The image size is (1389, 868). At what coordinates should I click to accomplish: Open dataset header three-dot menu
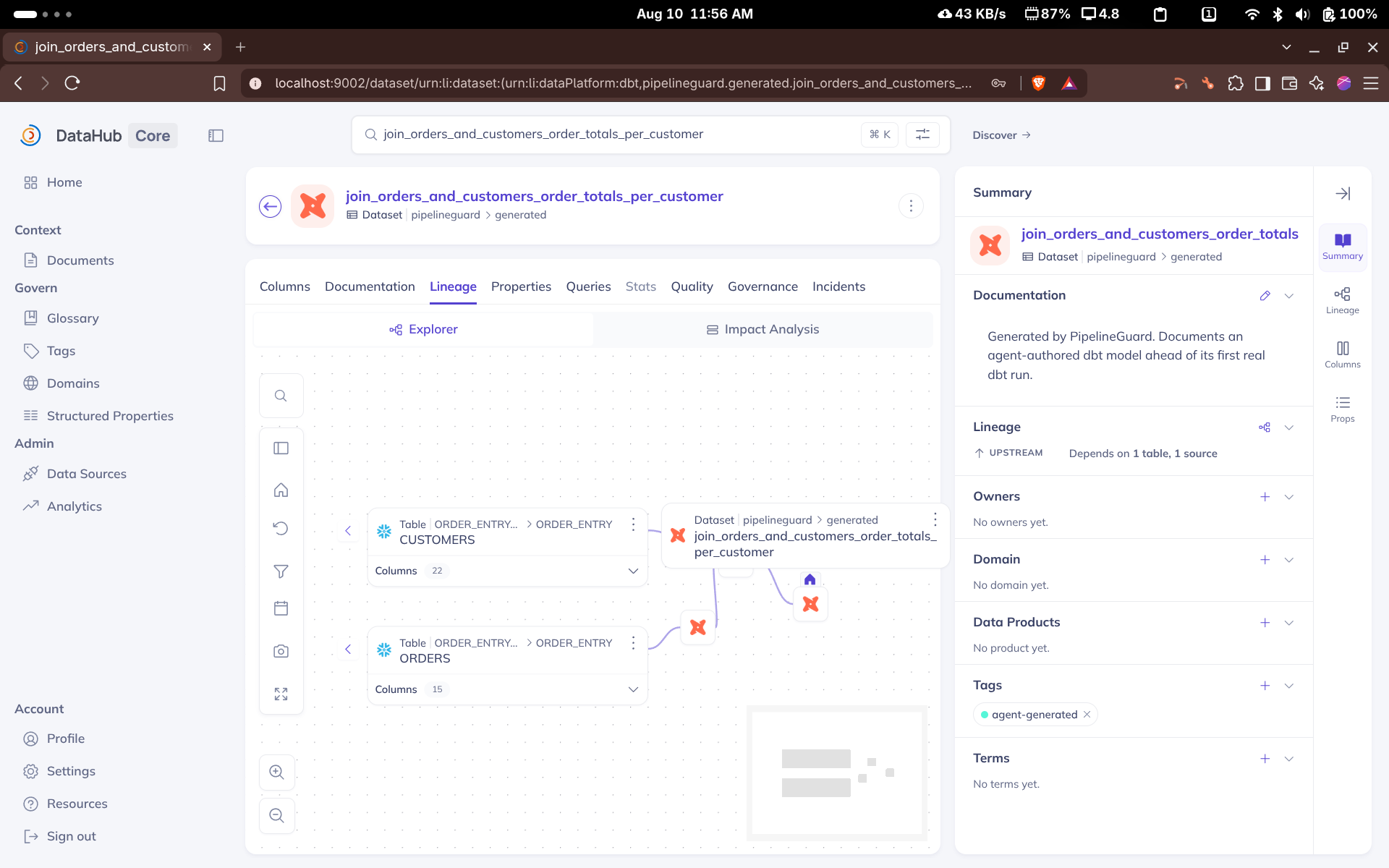click(911, 206)
